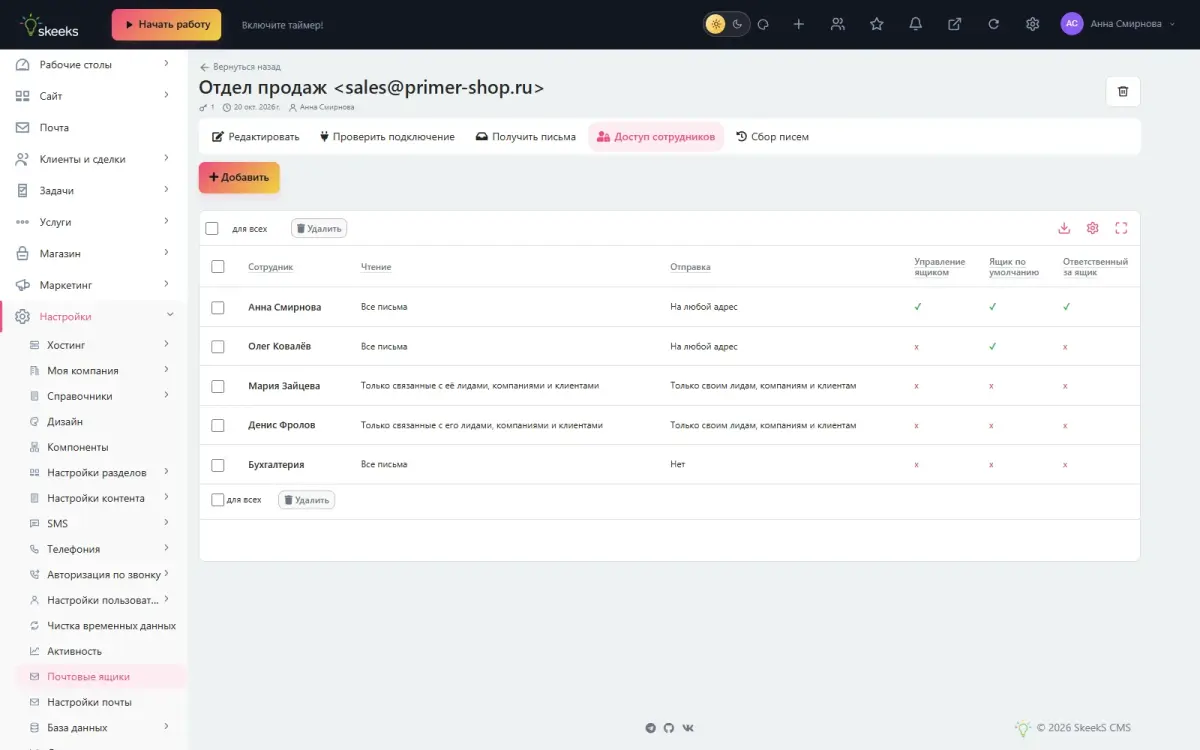
Task: Open Настройки почты submenu item
Action: point(100,702)
